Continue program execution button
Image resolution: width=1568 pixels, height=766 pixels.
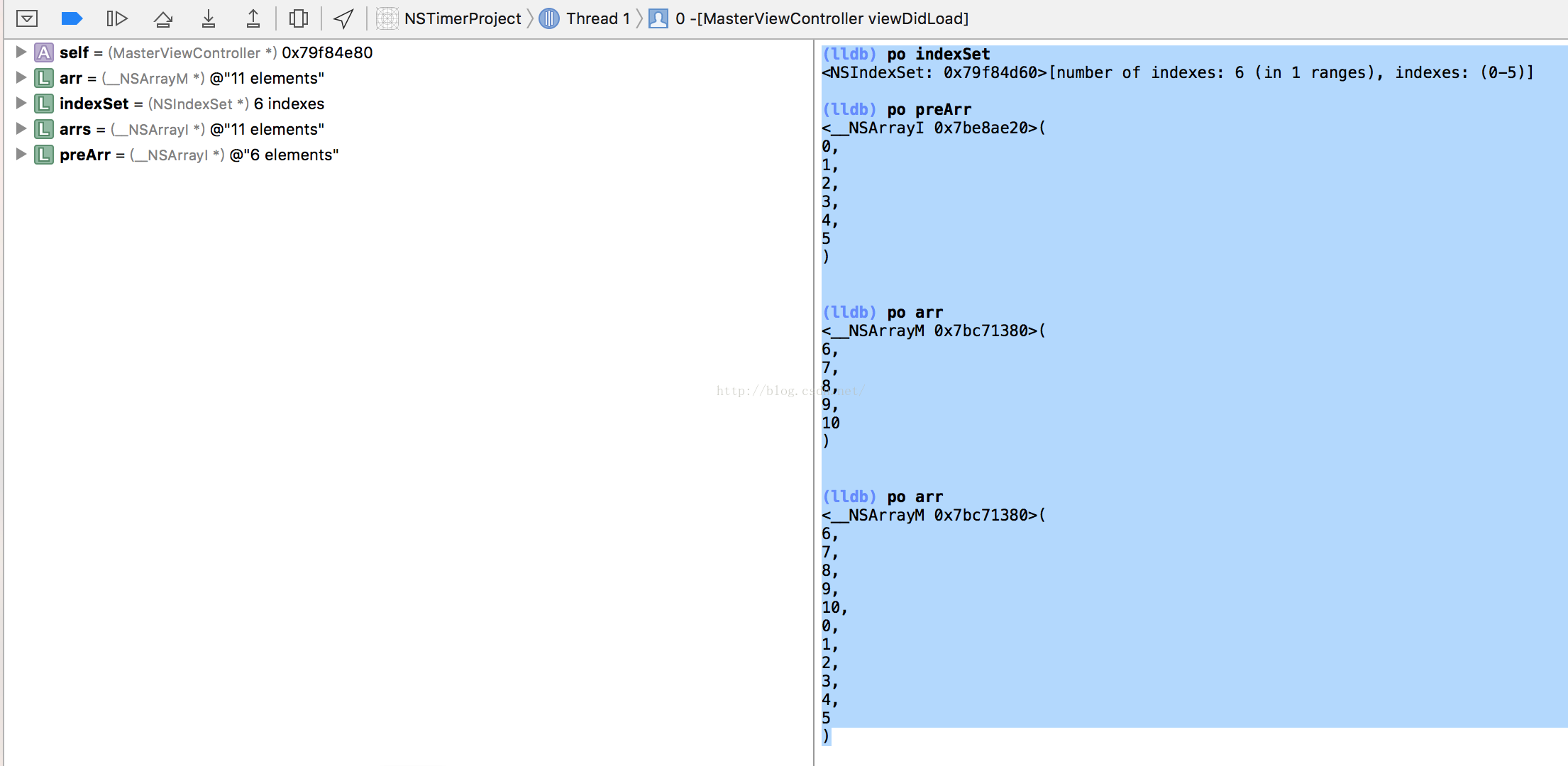tap(117, 18)
